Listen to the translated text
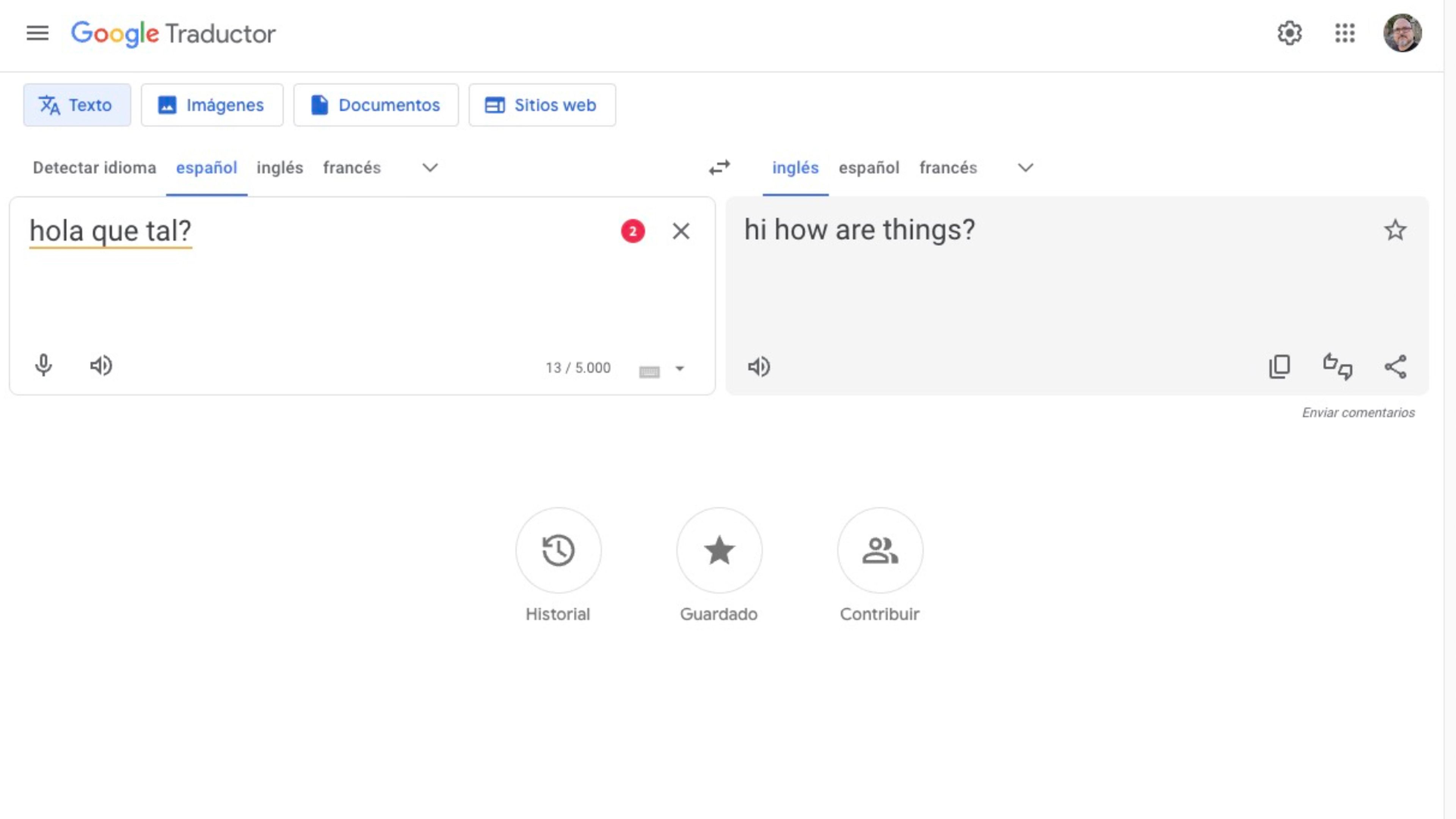 click(758, 367)
